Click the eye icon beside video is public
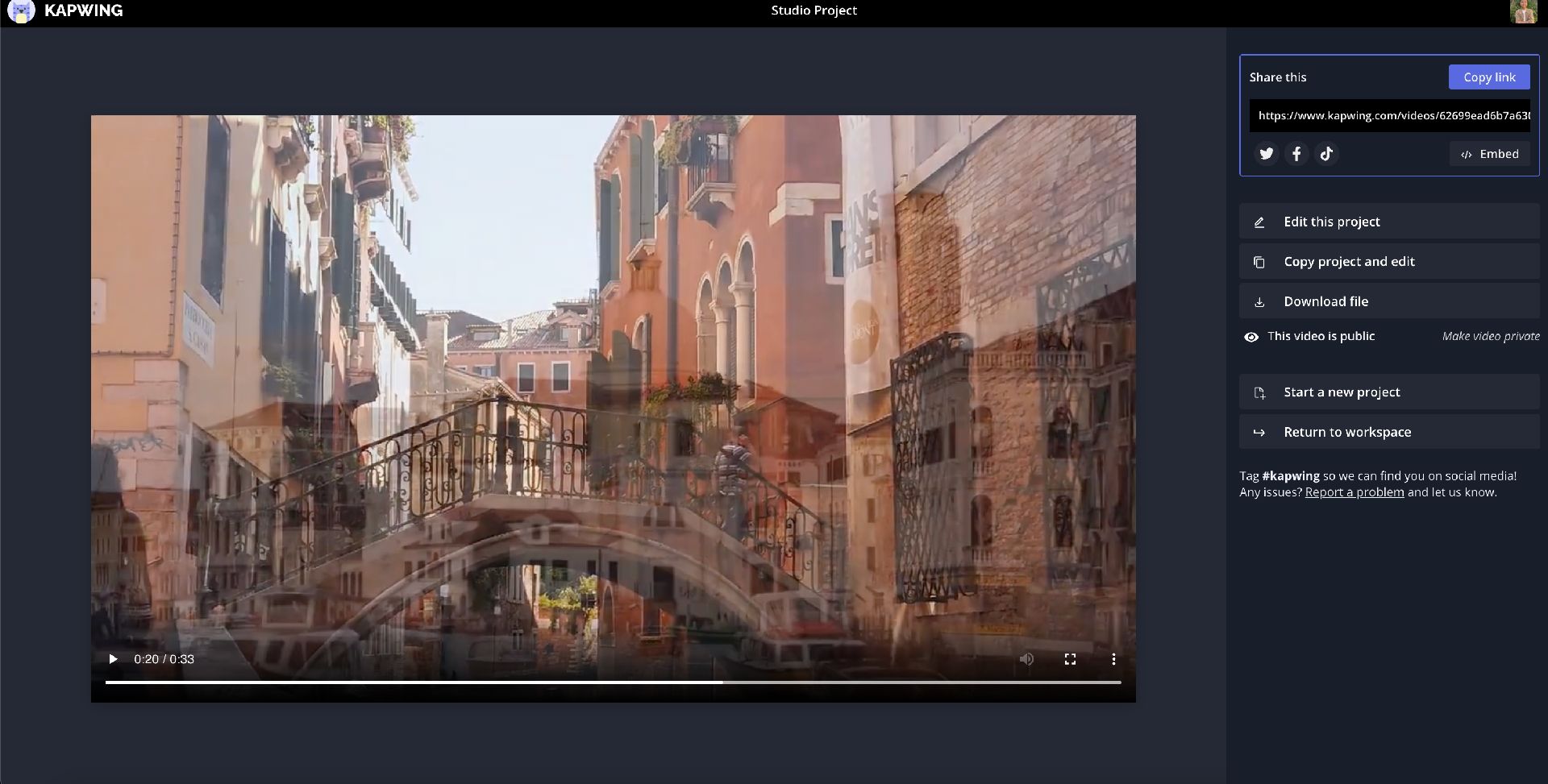 [1251, 338]
